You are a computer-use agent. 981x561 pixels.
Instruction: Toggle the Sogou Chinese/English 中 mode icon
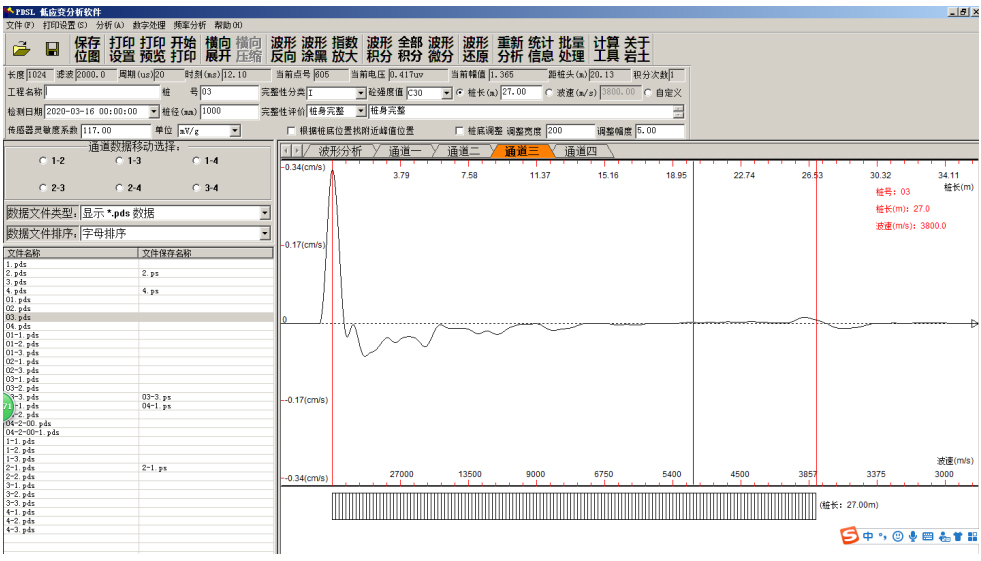[868, 536]
